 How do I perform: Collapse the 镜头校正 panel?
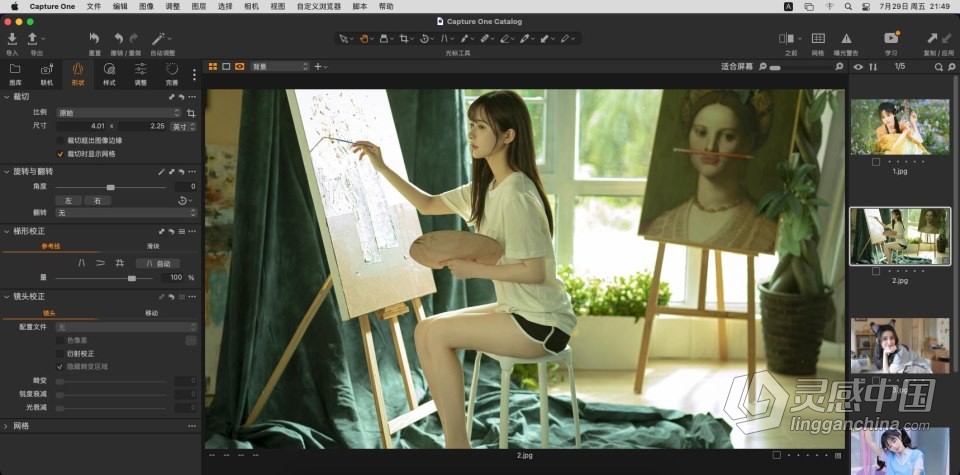(x=6, y=296)
